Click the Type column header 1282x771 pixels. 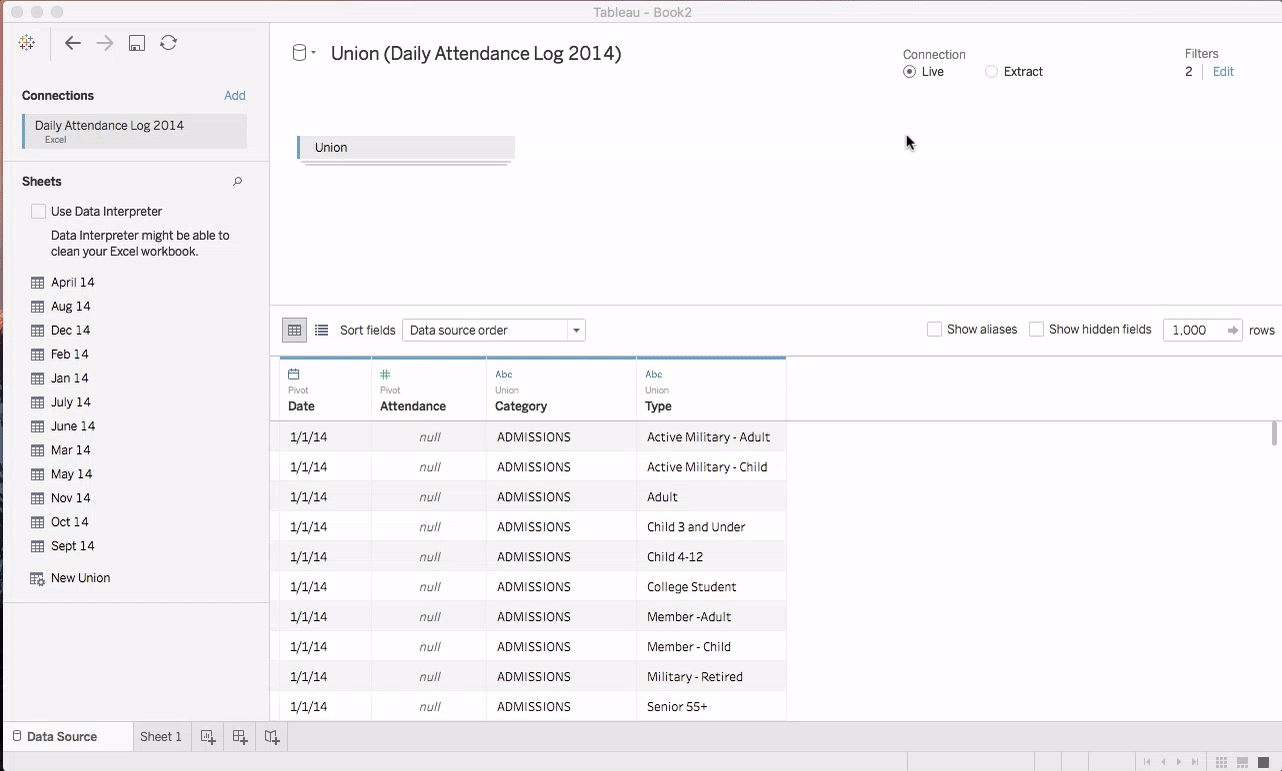coord(711,389)
